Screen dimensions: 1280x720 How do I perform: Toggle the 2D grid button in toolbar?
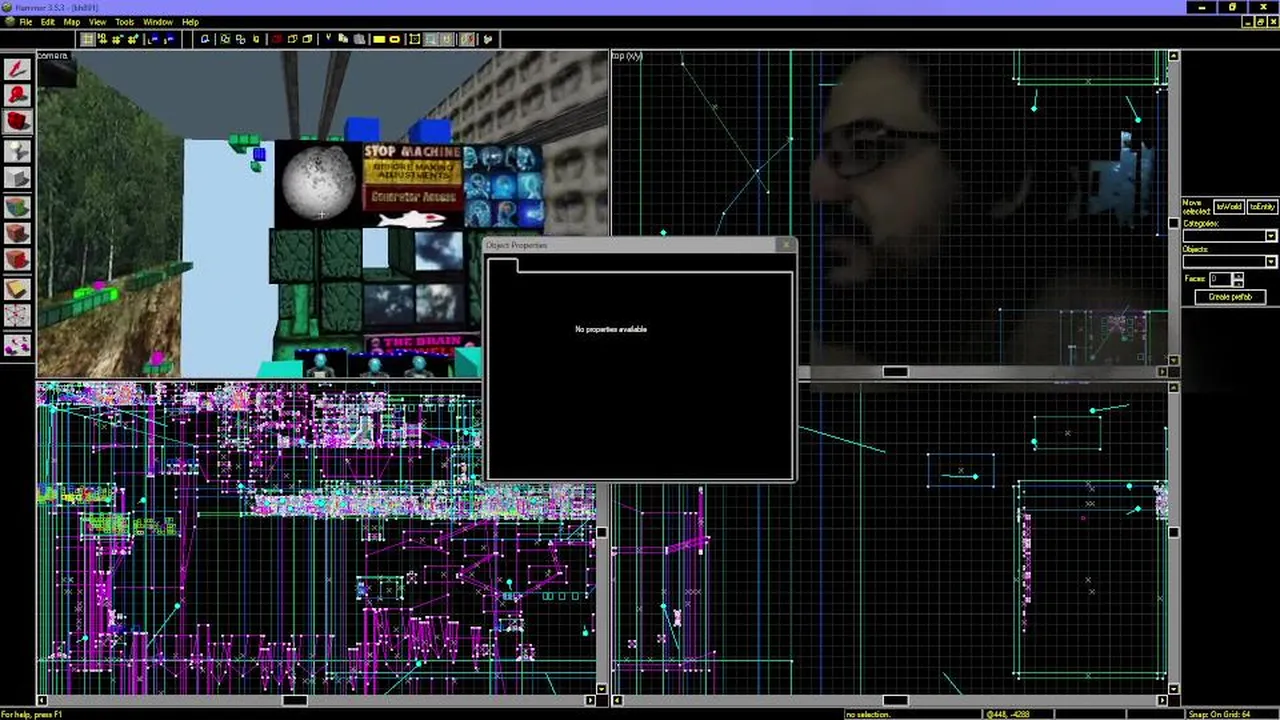[x=87, y=39]
